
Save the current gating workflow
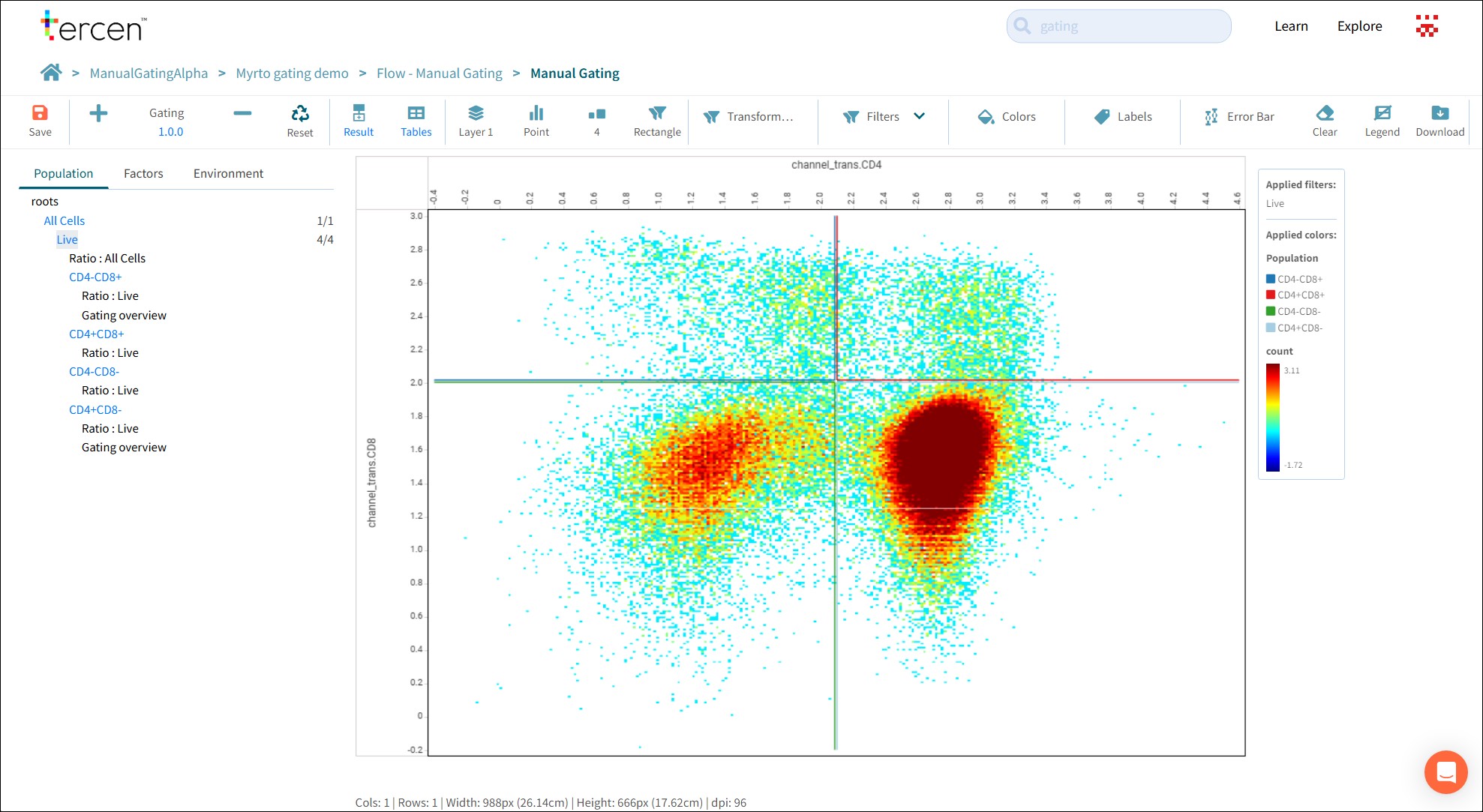tap(41, 121)
